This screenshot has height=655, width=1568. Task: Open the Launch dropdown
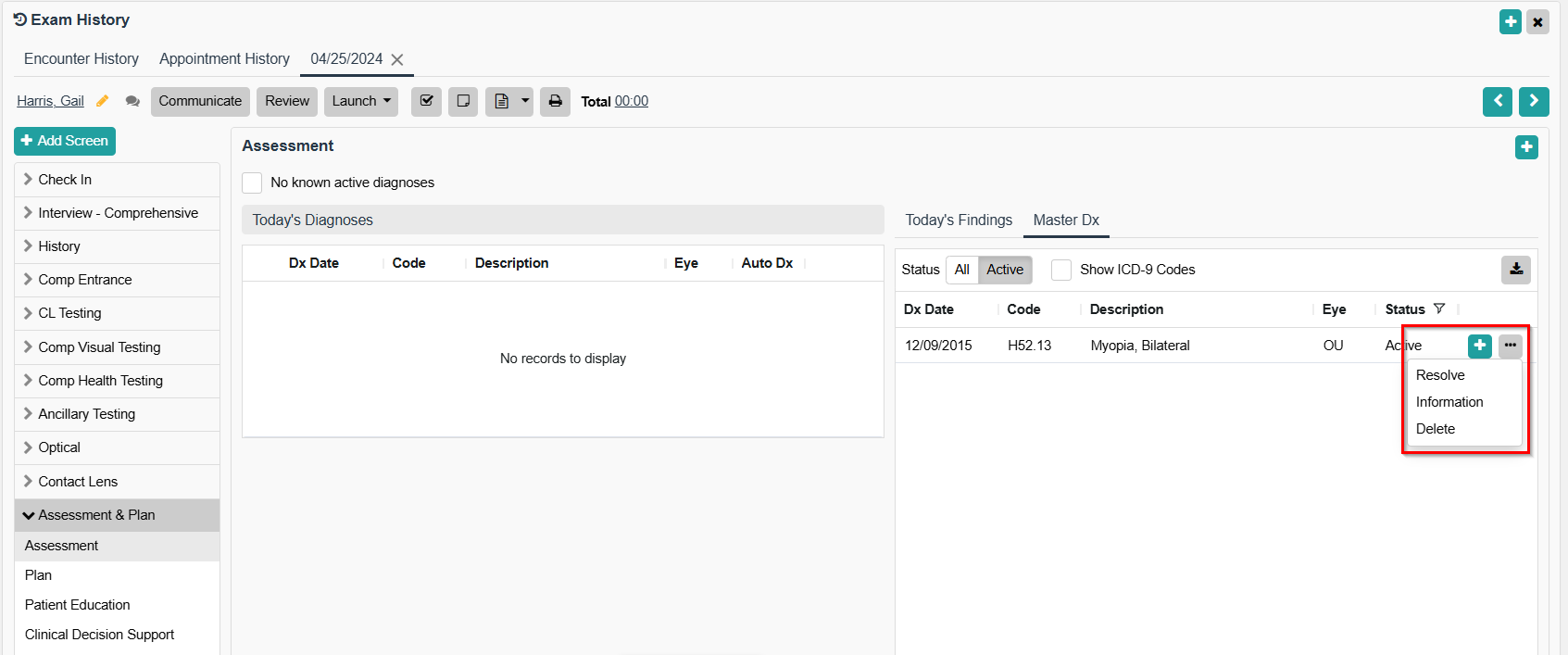pyautogui.click(x=360, y=101)
